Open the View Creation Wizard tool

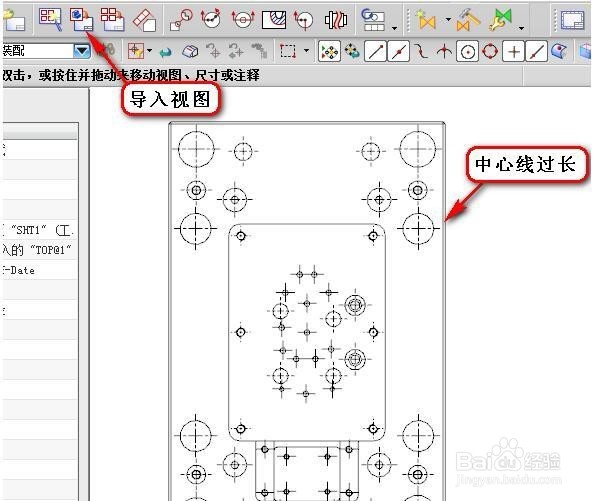tap(50, 19)
